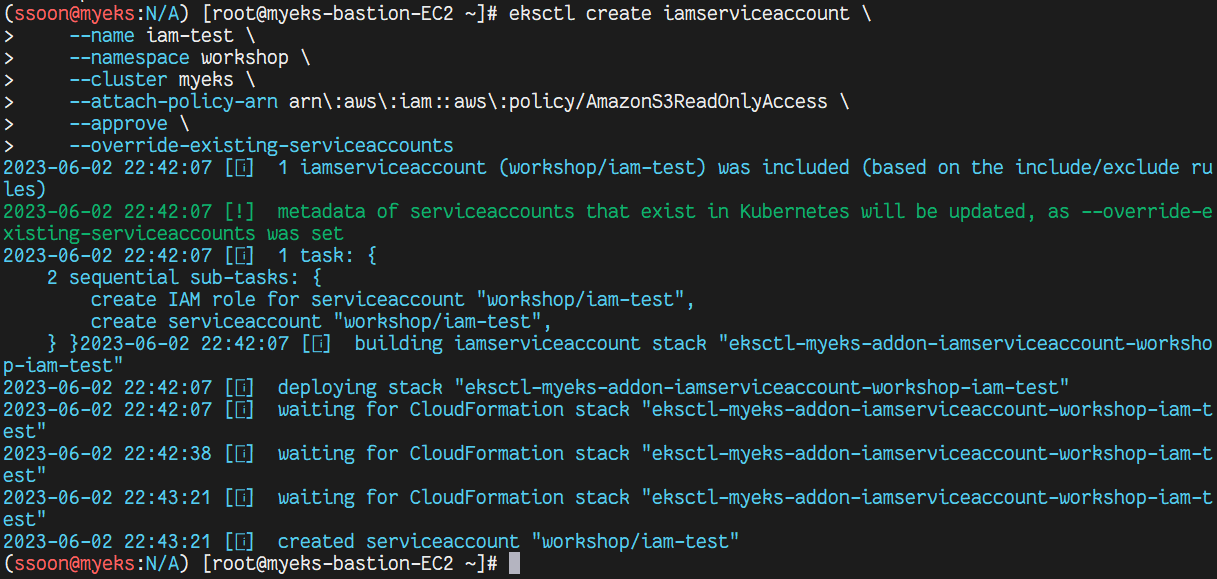Click the '--approve' flag text
1217x579 pixels.
118,124
